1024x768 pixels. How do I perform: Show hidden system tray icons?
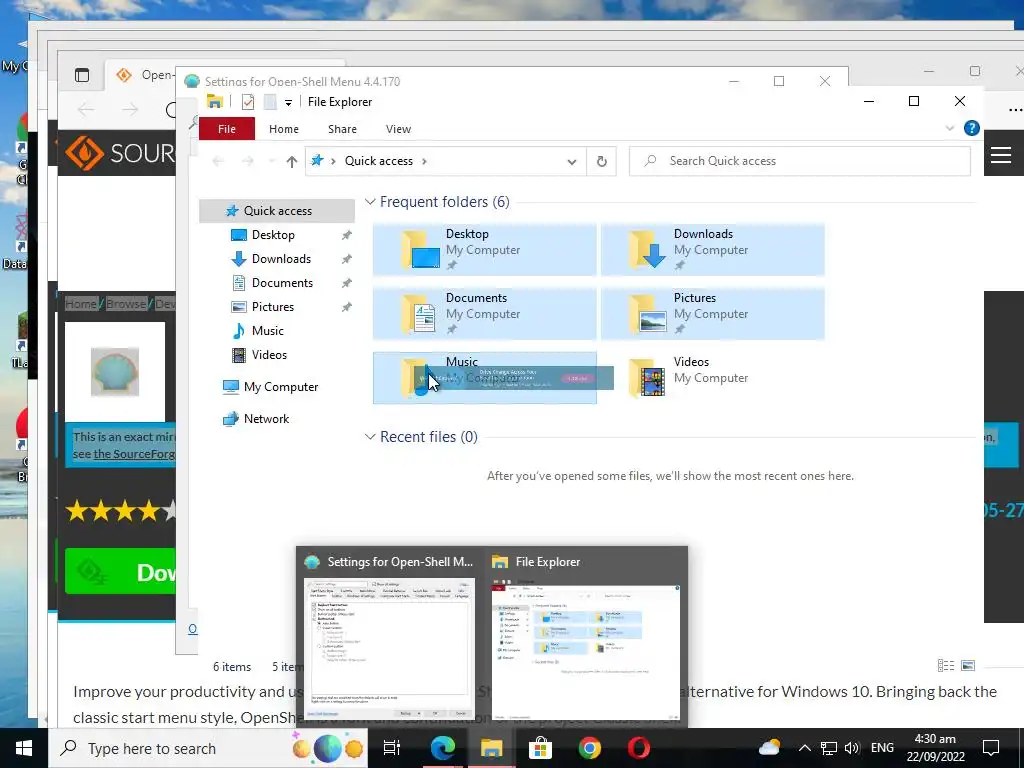(805, 748)
